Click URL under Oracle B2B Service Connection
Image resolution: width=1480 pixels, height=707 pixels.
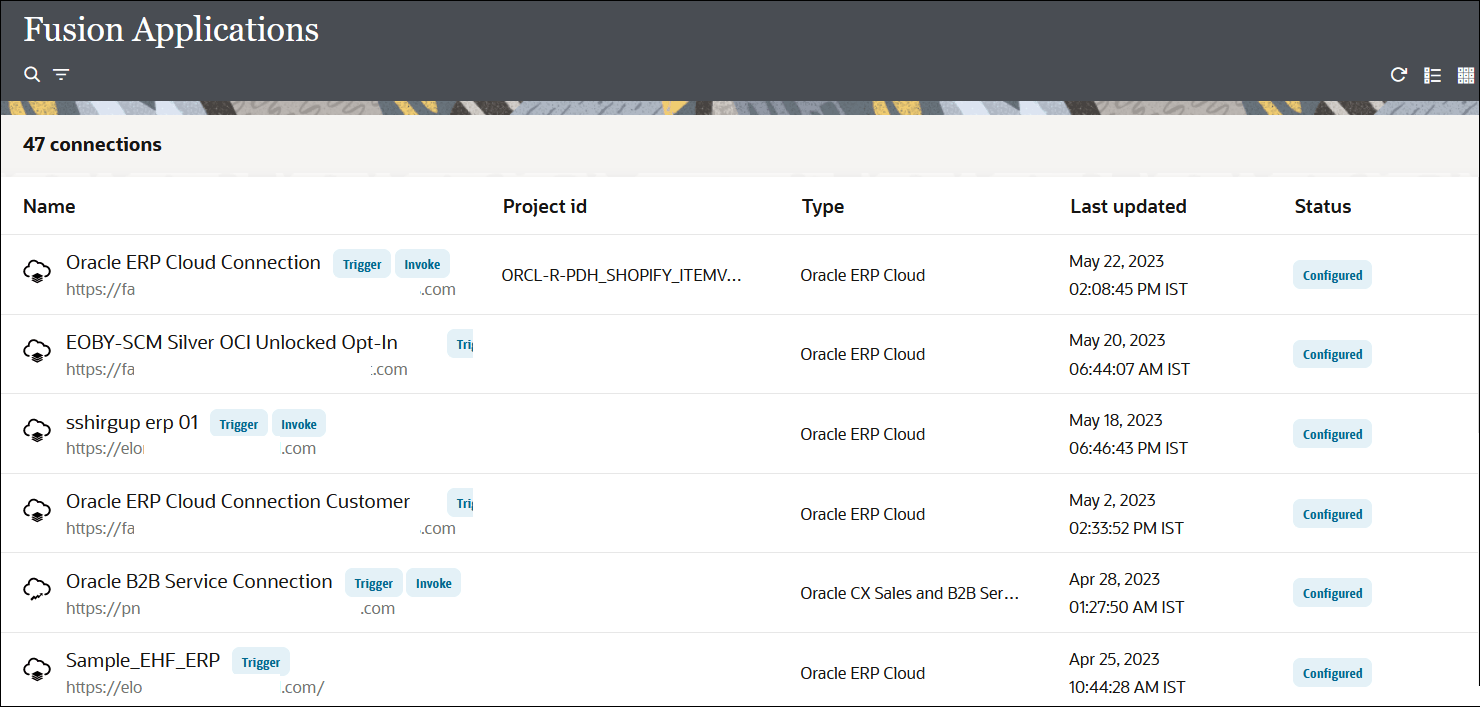click(x=230, y=608)
